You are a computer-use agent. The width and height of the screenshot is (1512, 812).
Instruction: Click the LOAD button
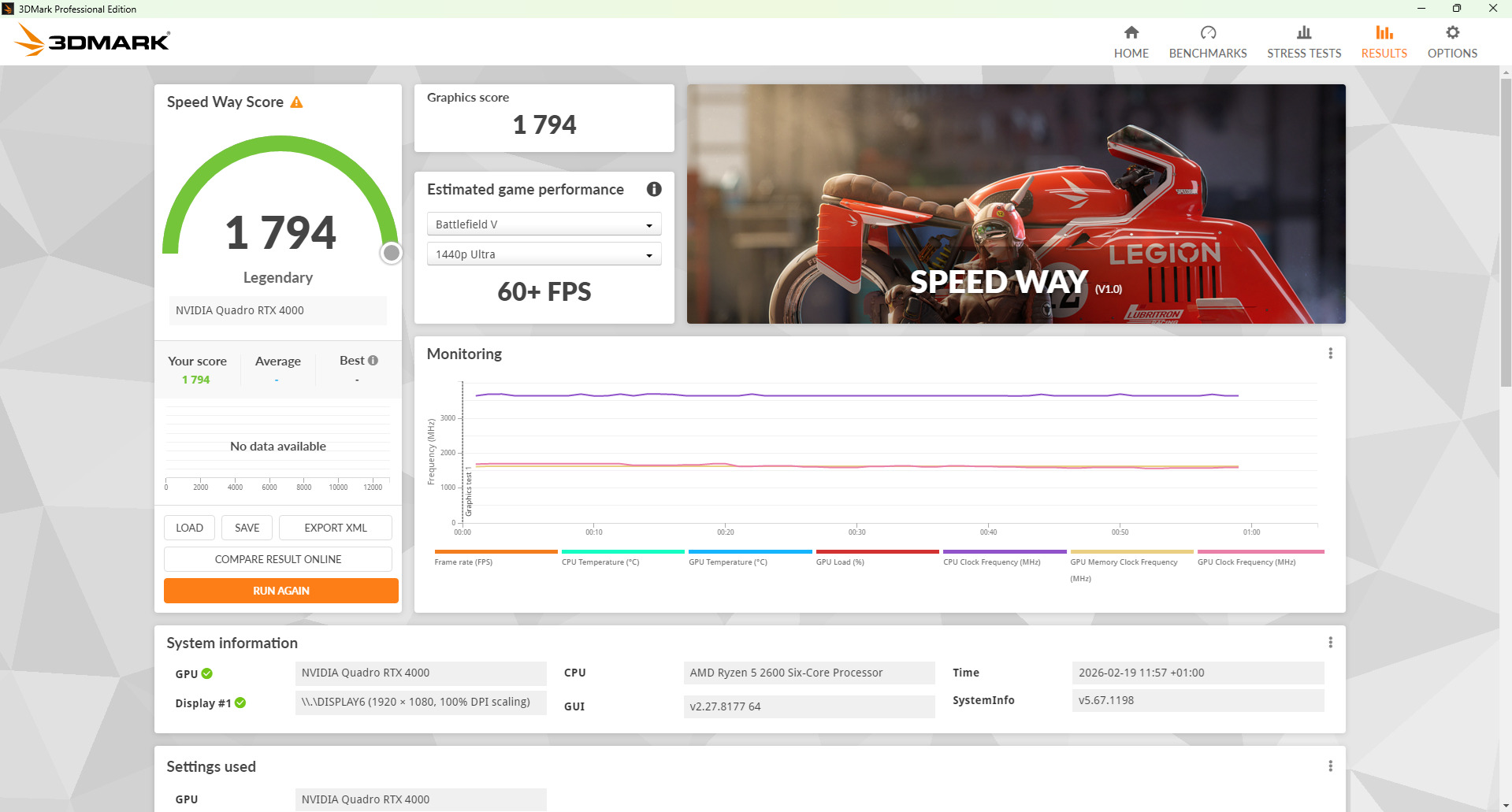point(189,528)
